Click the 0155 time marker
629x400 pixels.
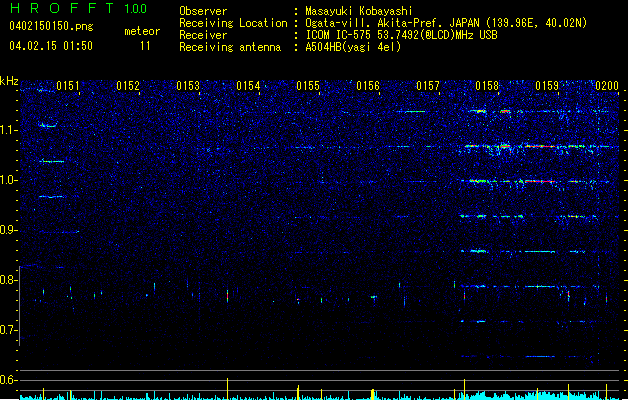pyautogui.click(x=308, y=86)
